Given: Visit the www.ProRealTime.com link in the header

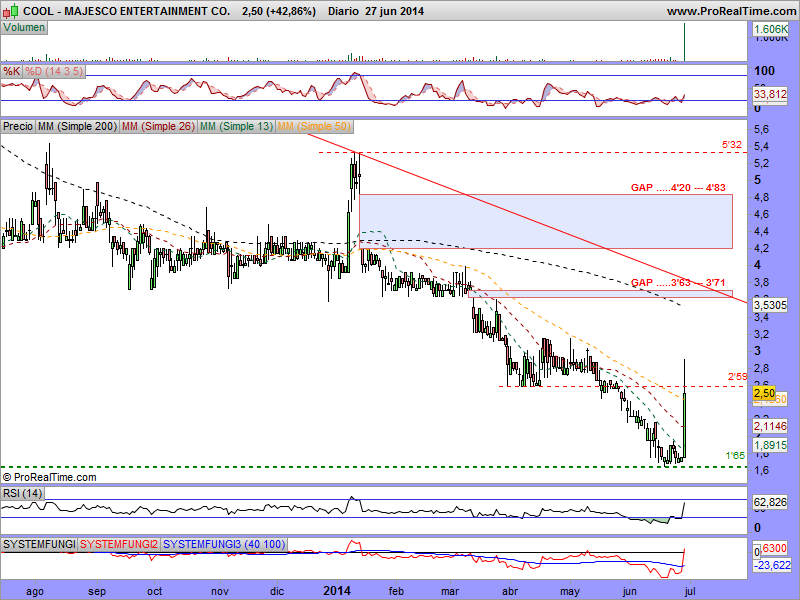Looking at the screenshot, I should coord(731,11).
